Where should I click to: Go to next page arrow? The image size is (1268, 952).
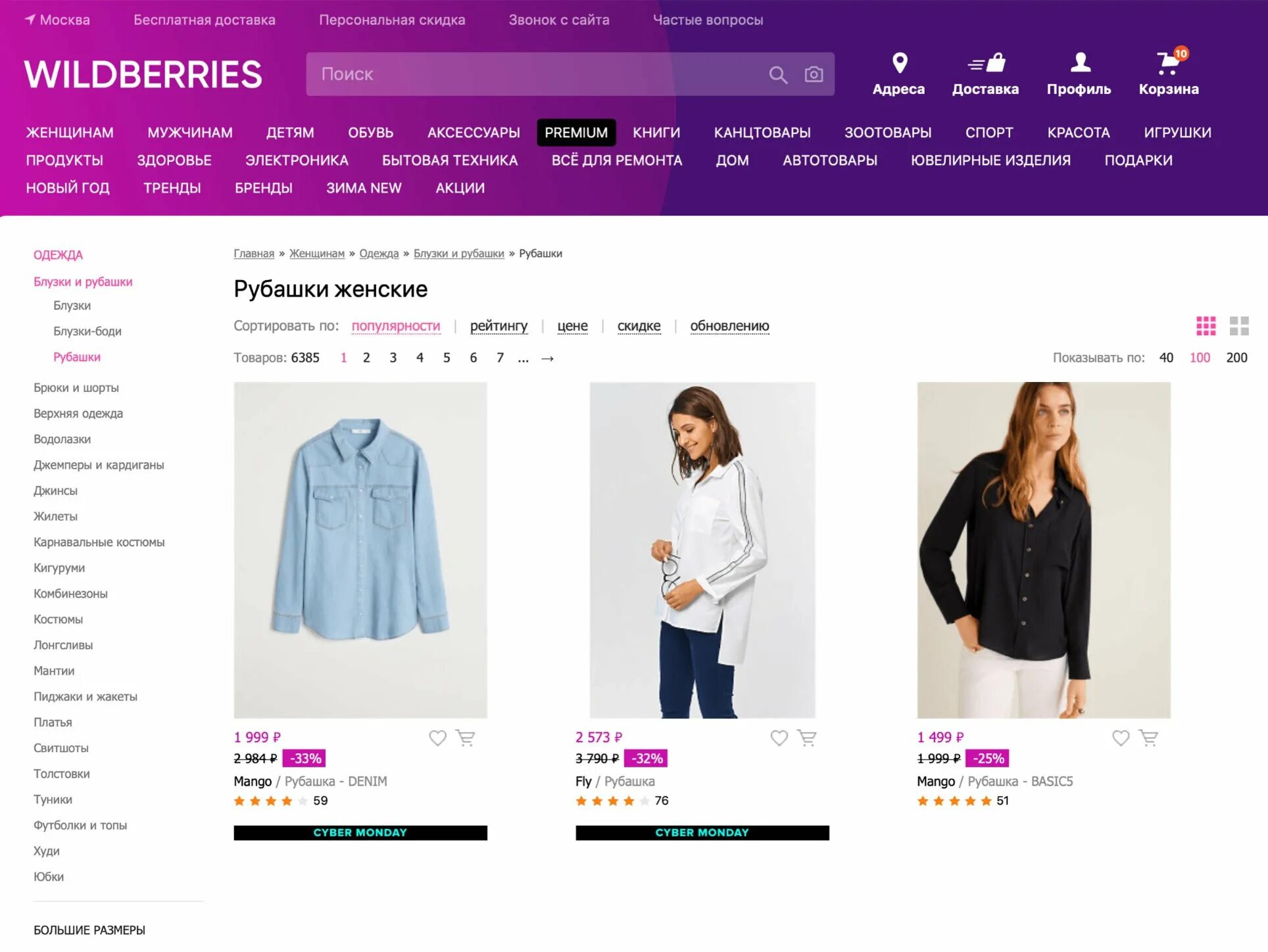(x=547, y=358)
